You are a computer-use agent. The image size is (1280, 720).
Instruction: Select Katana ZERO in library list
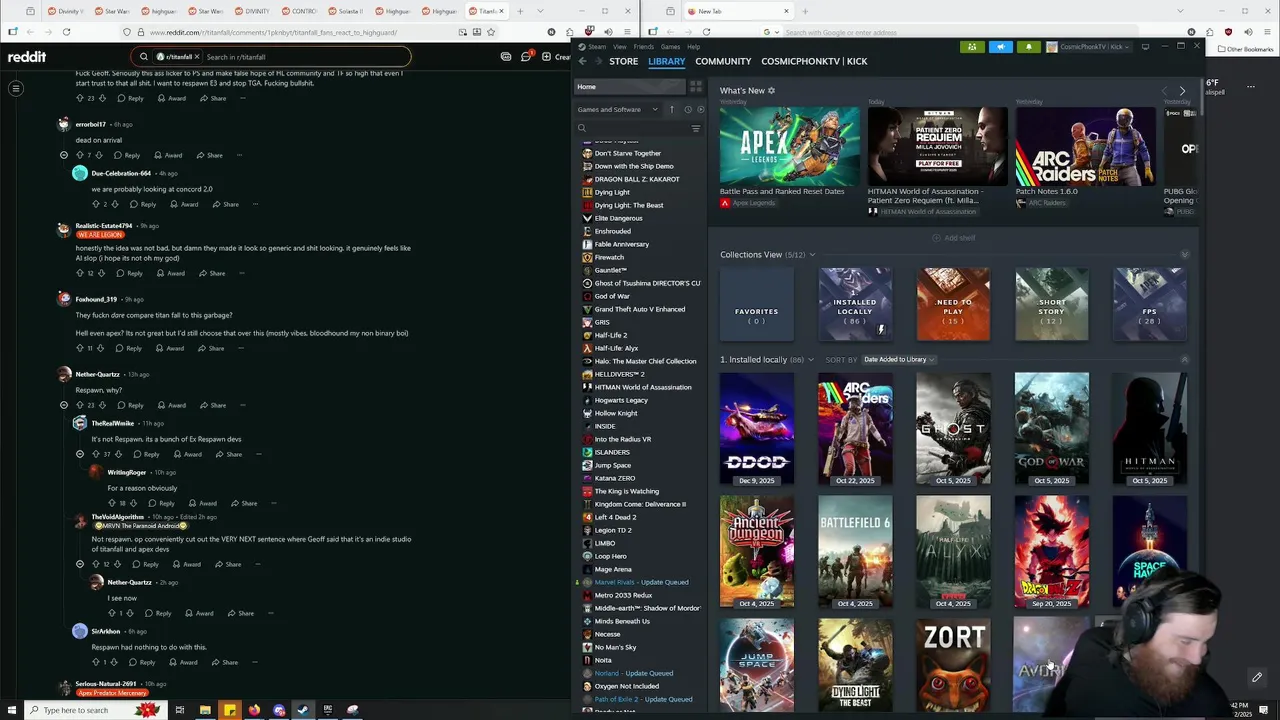tap(615, 478)
